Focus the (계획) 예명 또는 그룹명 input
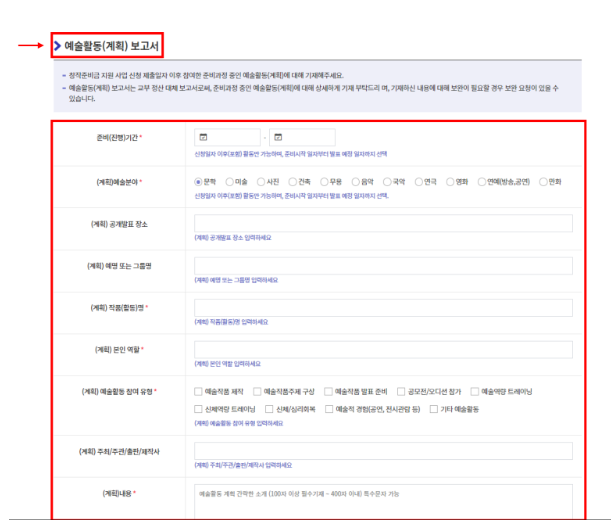611x520 pixels. click(x=383, y=266)
